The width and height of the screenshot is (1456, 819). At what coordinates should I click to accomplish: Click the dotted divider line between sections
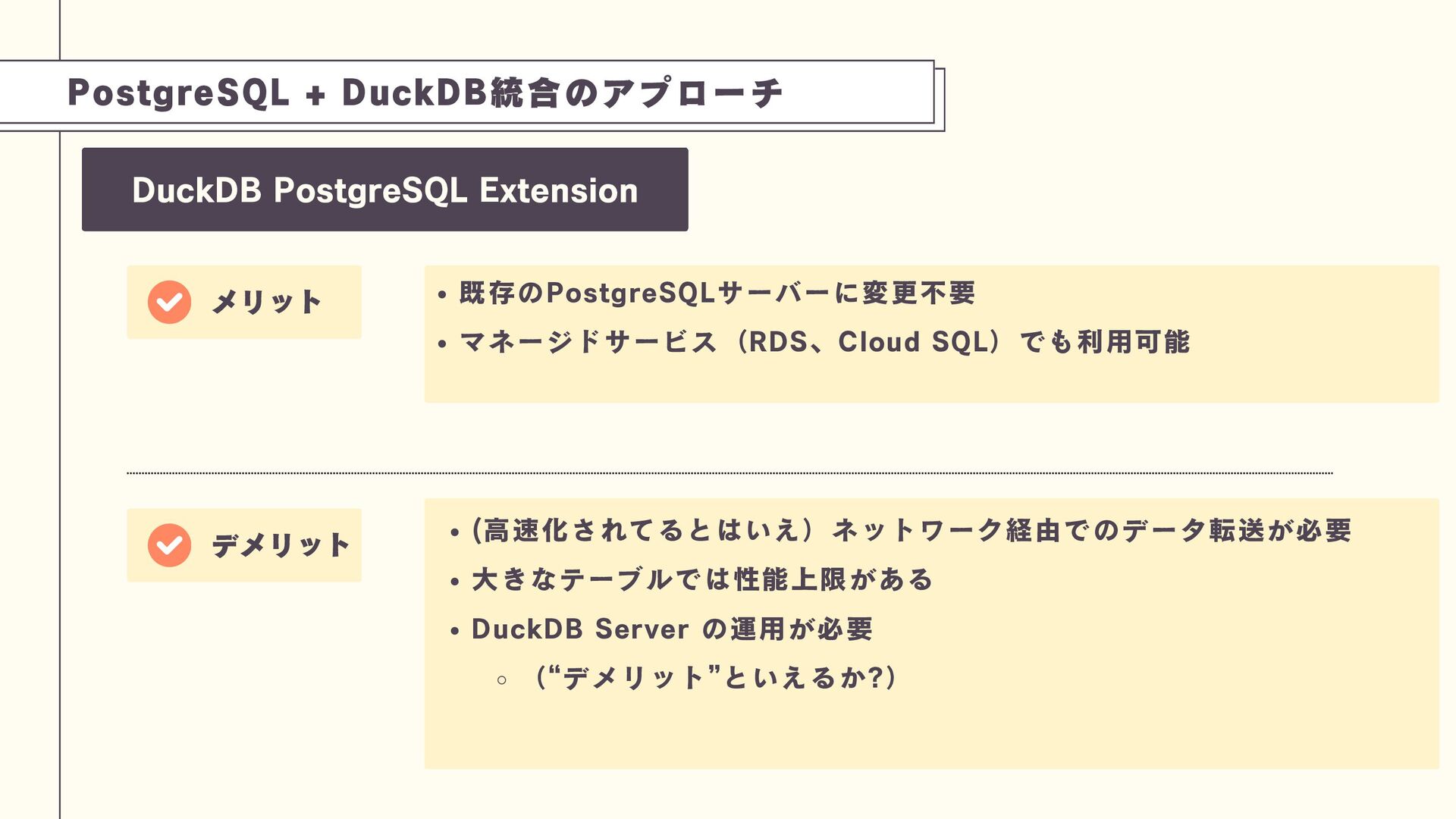[730, 473]
